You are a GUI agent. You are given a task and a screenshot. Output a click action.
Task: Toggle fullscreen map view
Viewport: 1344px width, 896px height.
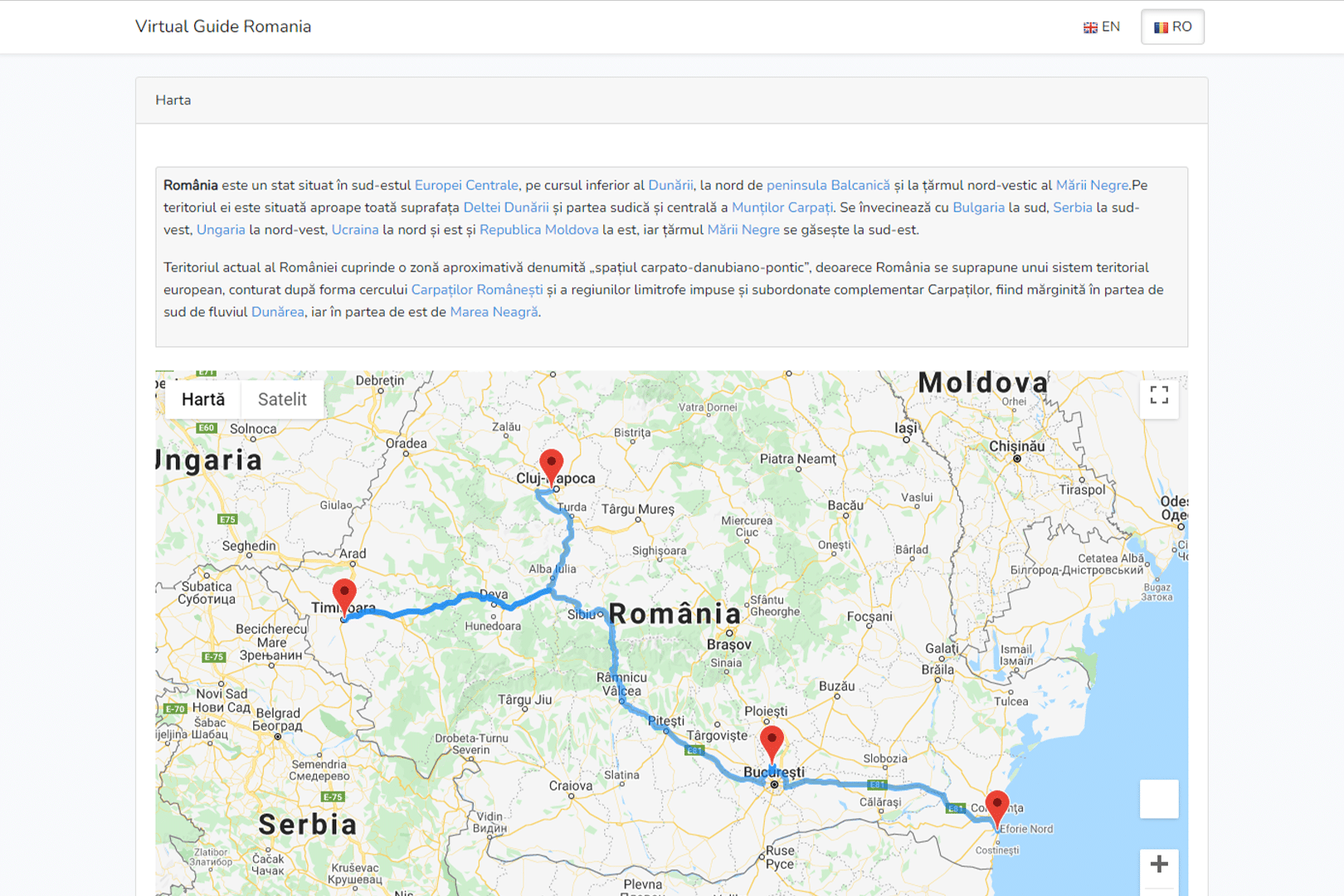coord(1159,396)
